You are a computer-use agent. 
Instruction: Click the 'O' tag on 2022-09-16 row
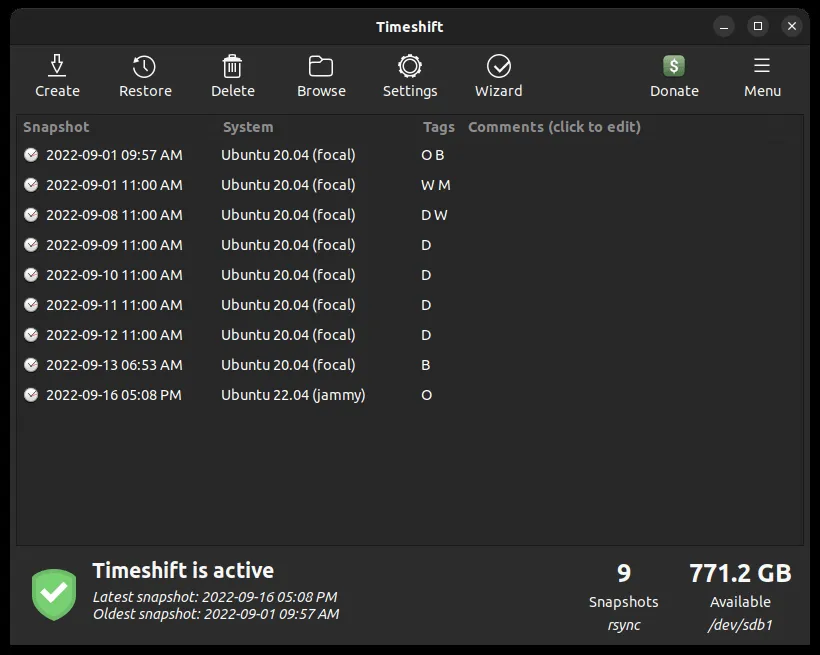(x=427, y=395)
